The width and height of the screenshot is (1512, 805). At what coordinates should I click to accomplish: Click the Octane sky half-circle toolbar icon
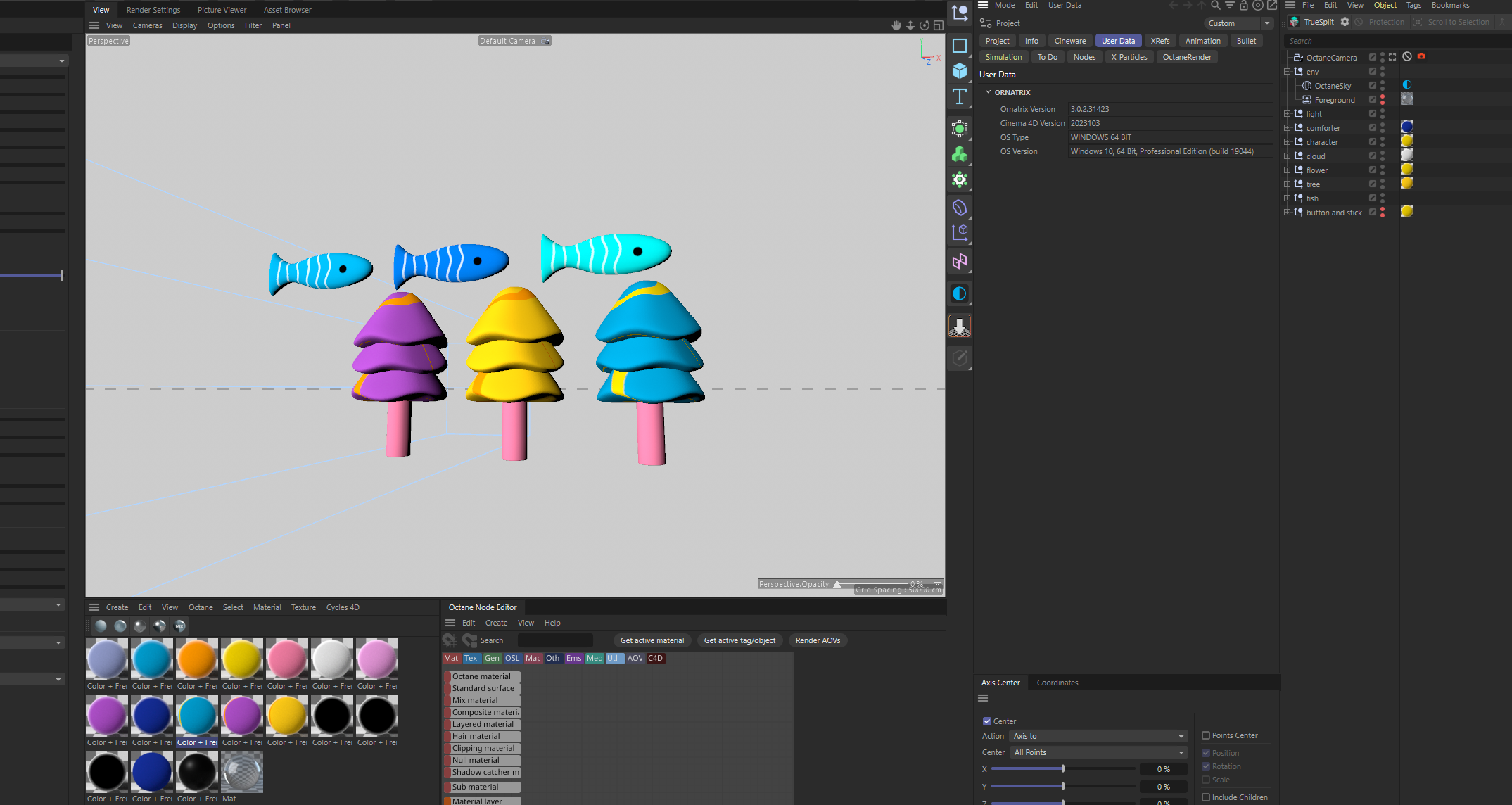[959, 293]
